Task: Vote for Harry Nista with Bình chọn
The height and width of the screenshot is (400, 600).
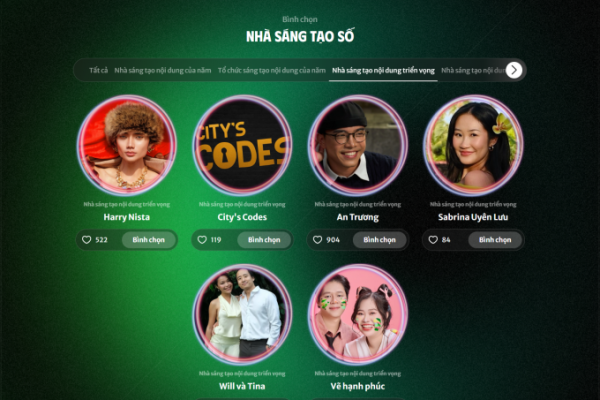Action: [148, 240]
